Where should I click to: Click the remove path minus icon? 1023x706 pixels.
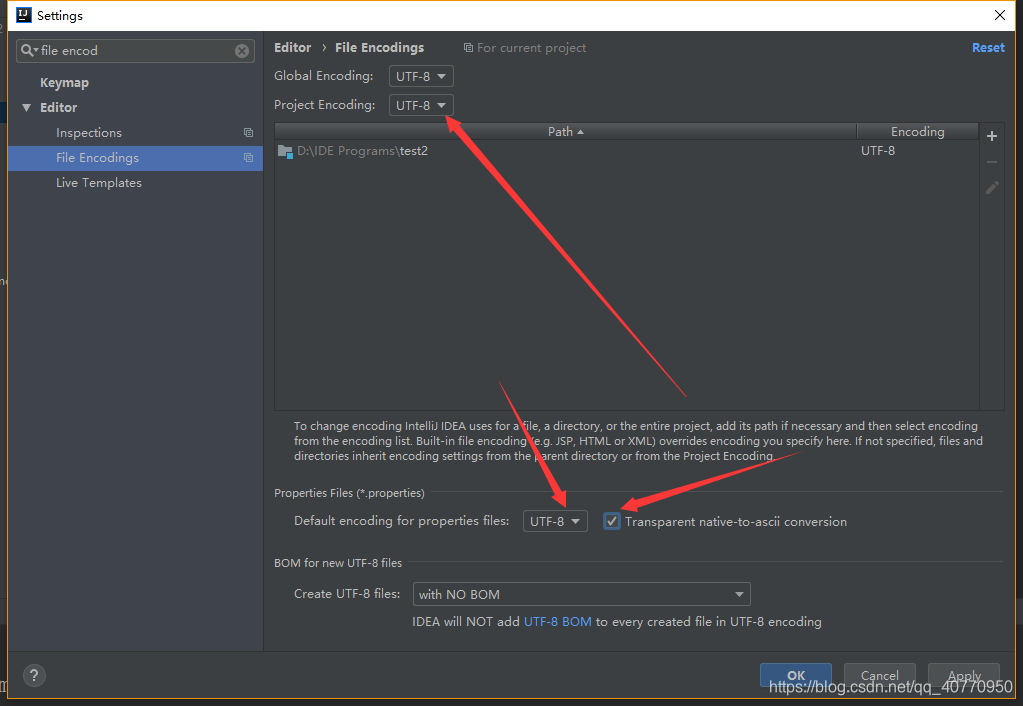[x=992, y=162]
